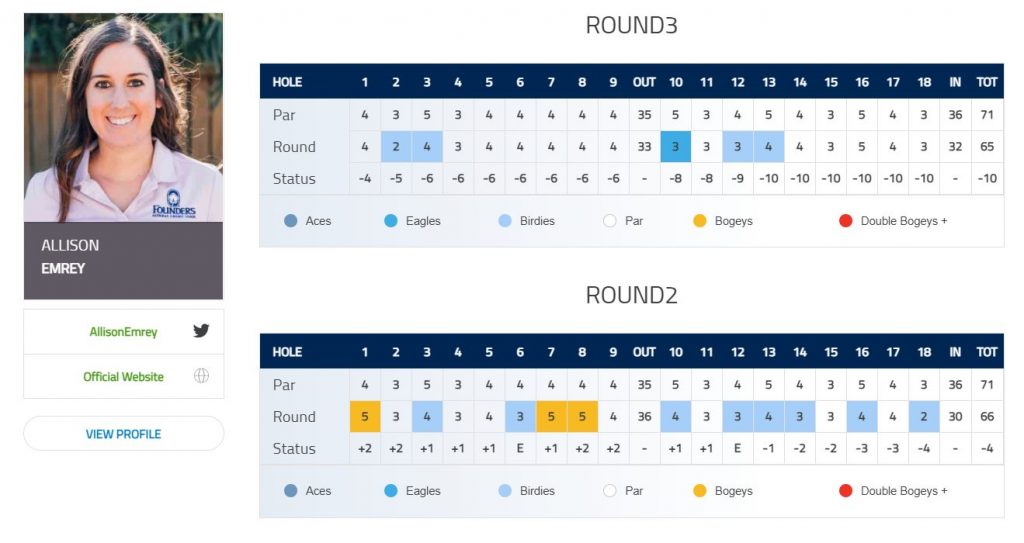Screen dimensions: 1024x543
Task: Click the Eagles legend dot in Round 3
Action: pos(391,221)
